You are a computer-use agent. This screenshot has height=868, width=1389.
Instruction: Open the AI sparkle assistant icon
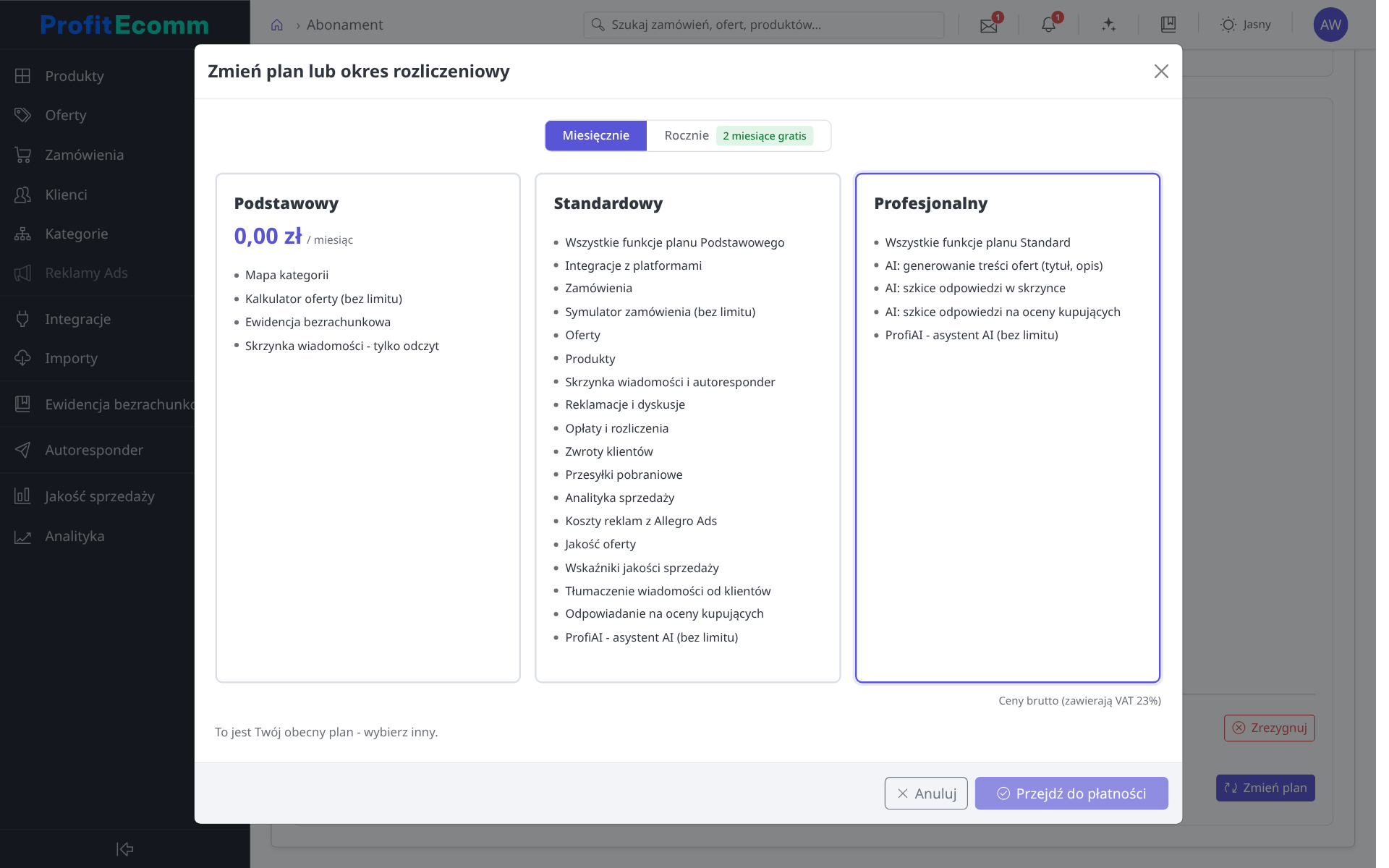[x=1108, y=25]
